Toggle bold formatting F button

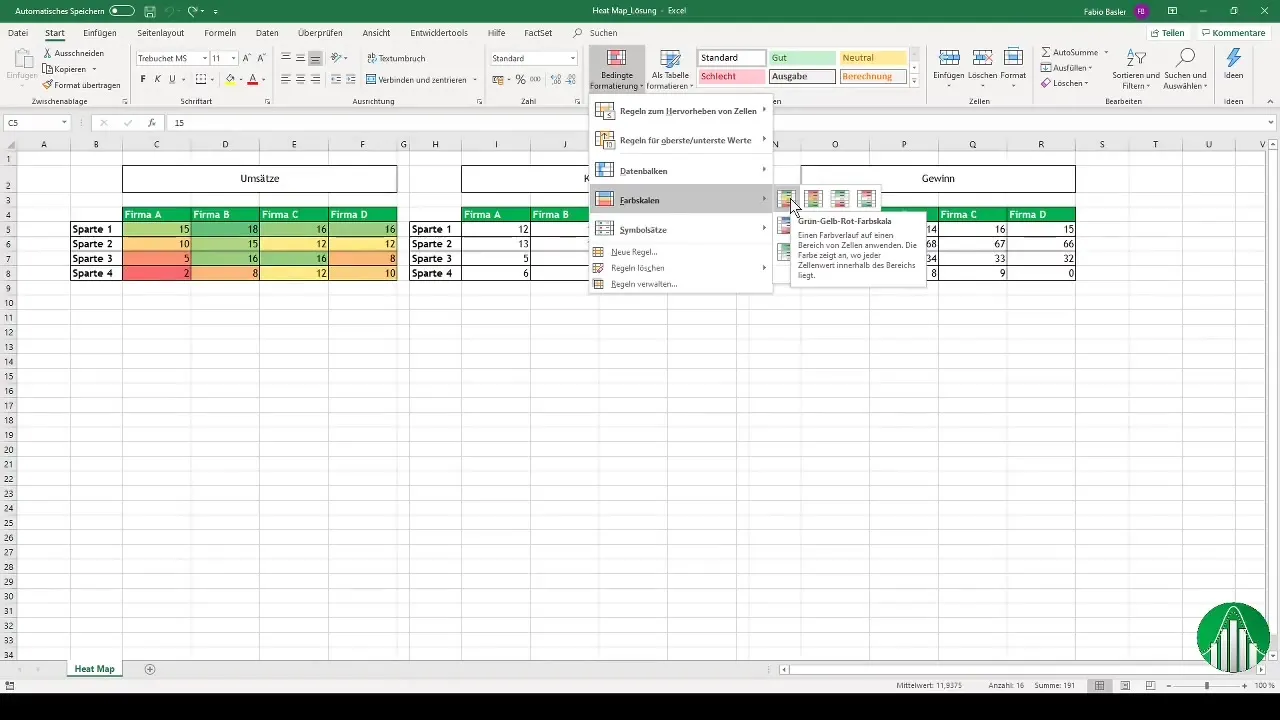point(143,79)
